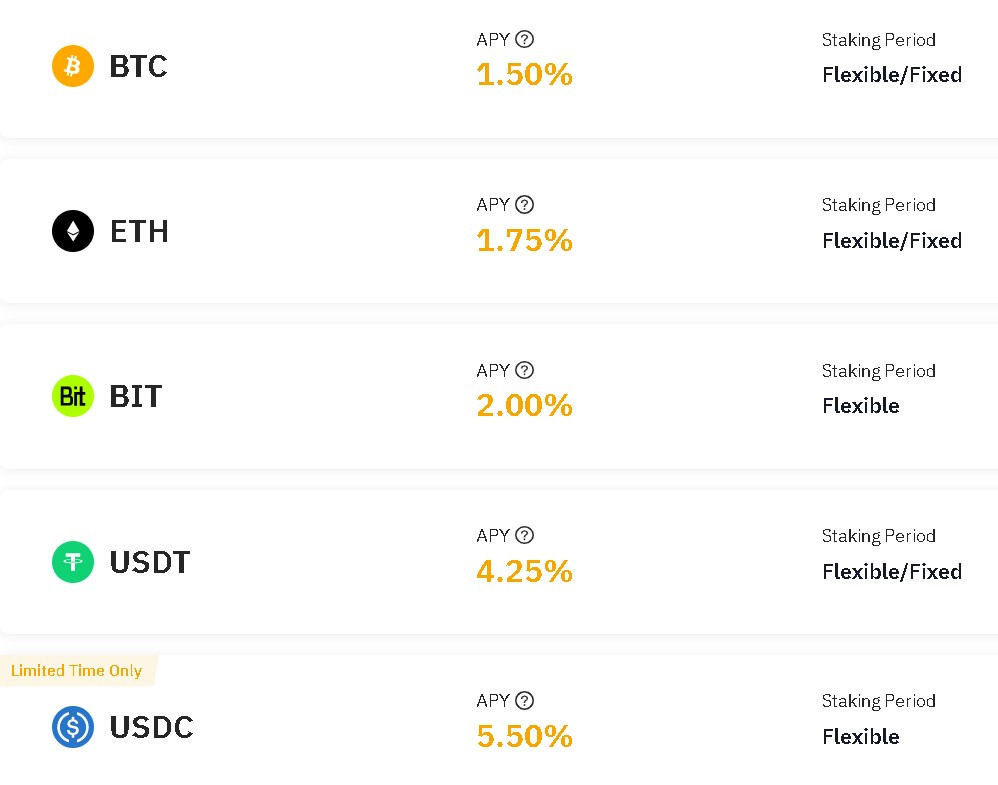Open APY help tooltip in USDT row

tap(524, 535)
